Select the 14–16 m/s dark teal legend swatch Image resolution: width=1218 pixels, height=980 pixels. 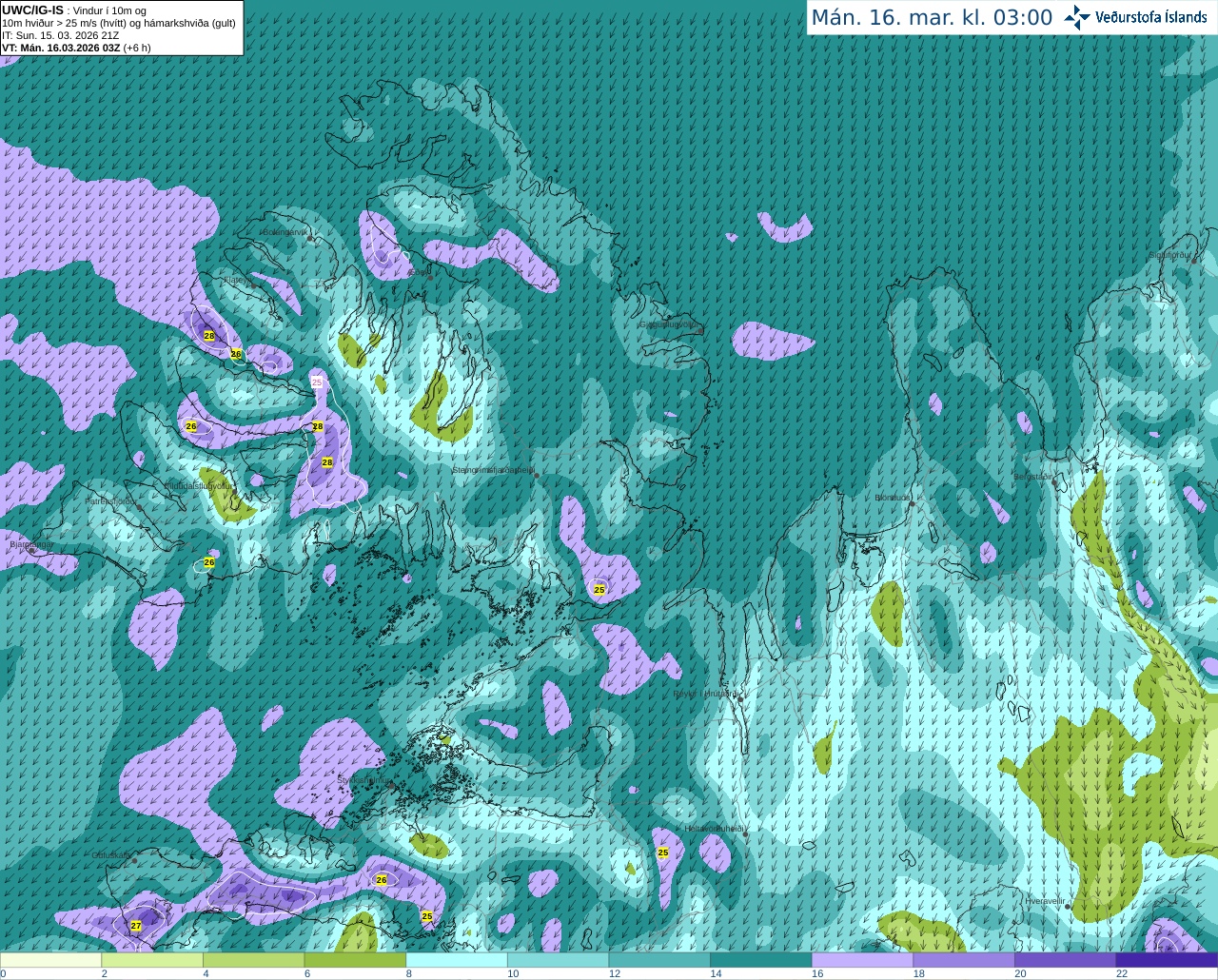(761, 960)
